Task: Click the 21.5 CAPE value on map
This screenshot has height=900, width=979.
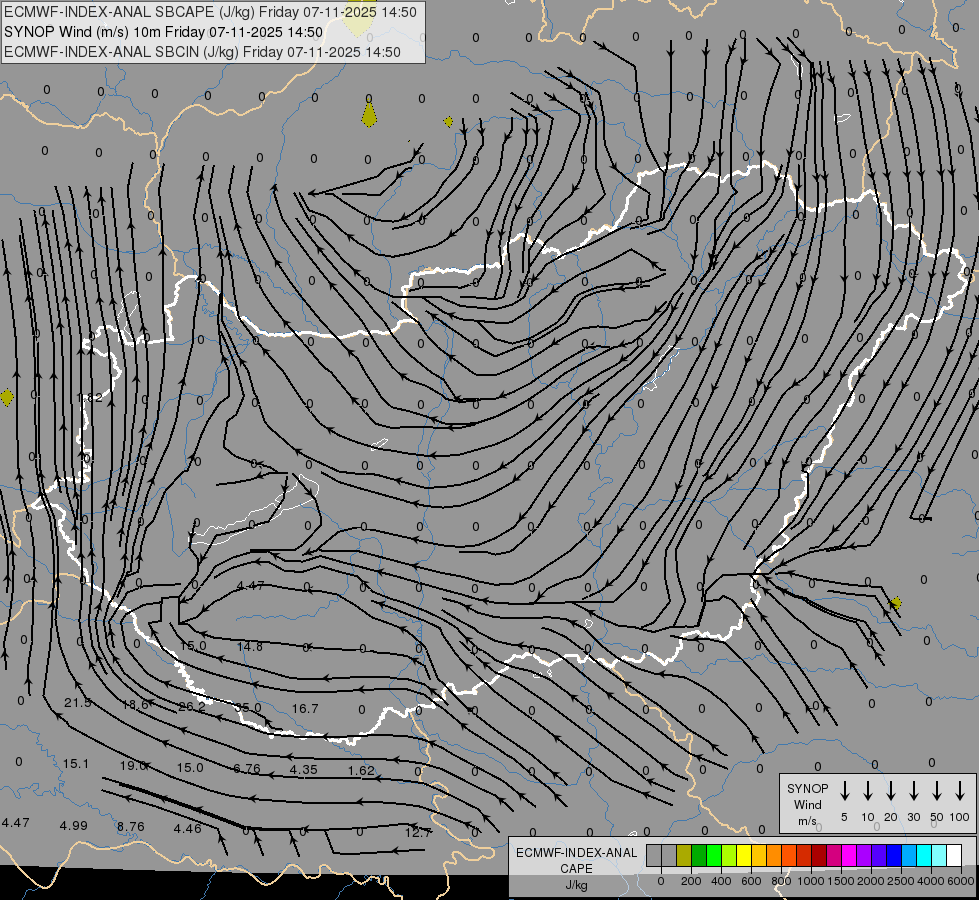Action: click(77, 703)
